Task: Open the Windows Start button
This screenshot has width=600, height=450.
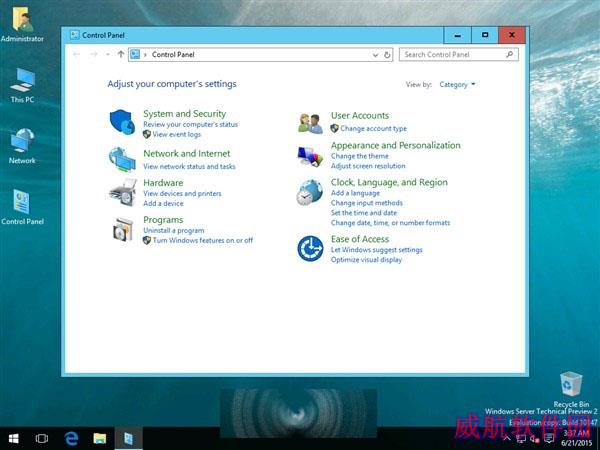Action: [x=14, y=439]
